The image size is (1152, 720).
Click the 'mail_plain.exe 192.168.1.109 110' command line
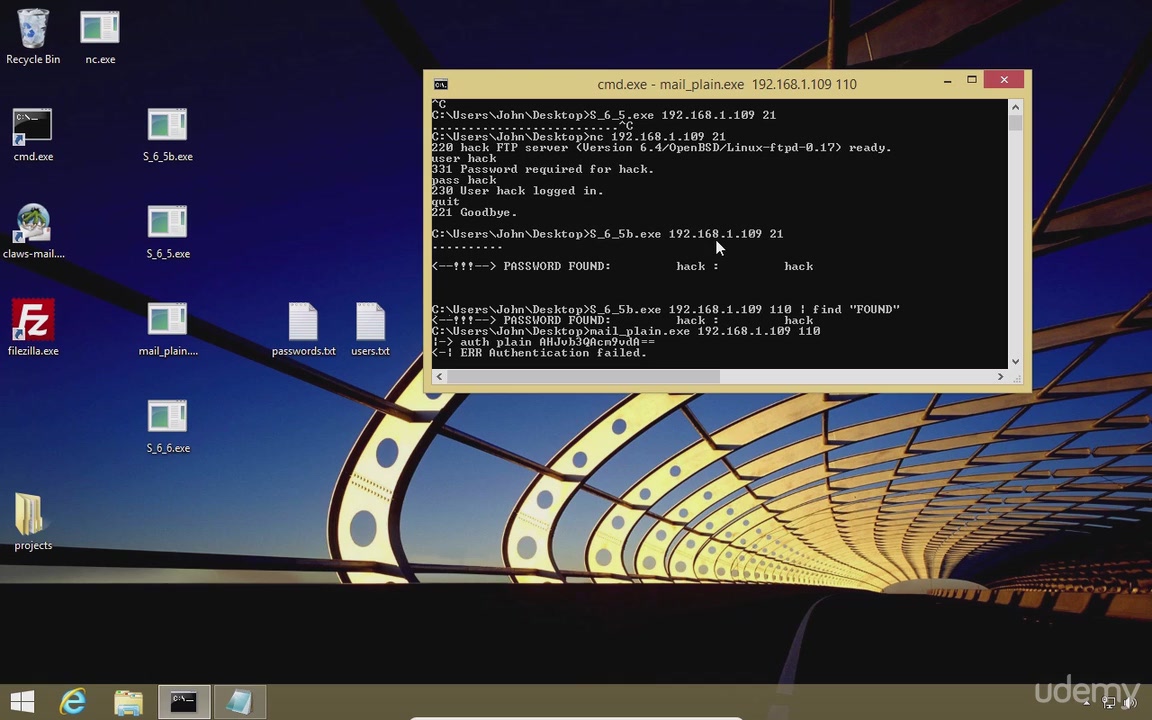626,331
